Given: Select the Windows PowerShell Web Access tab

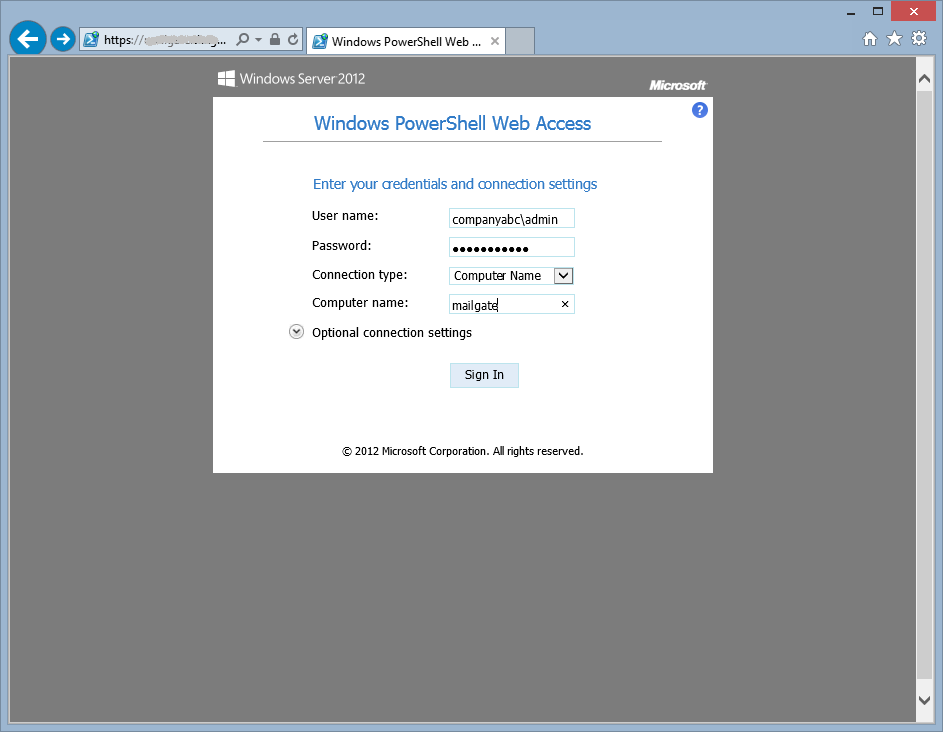Looking at the screenshot, I should coord(400,42).
